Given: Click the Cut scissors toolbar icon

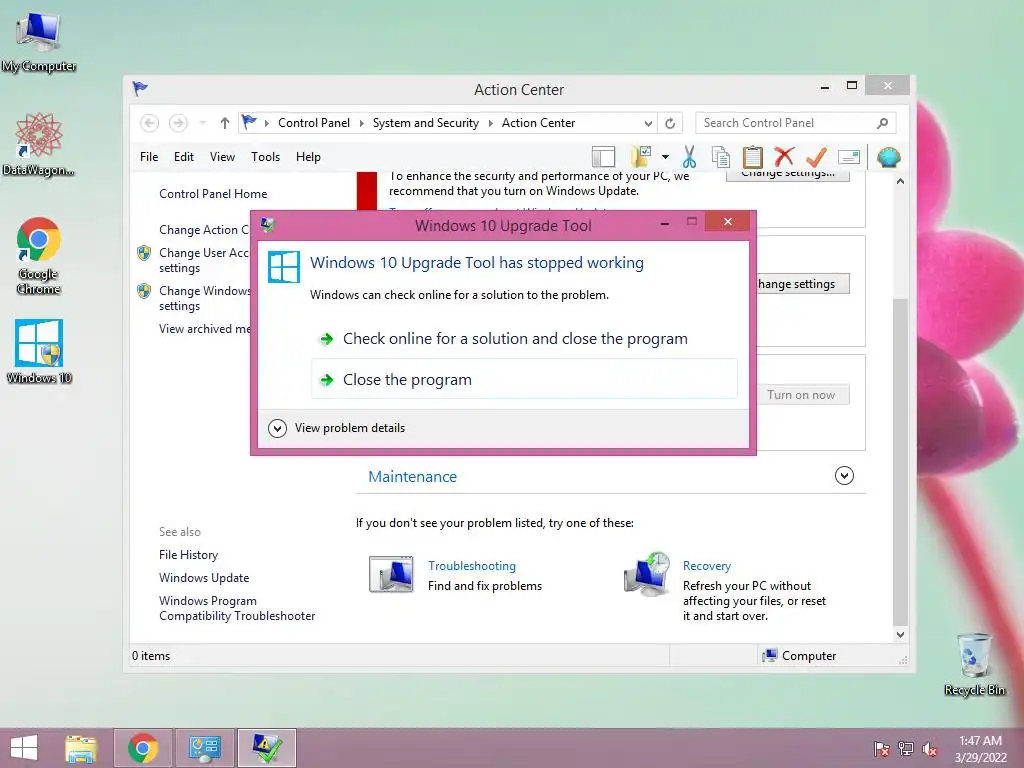Looking at the screenshot, I should pos(689,157).
